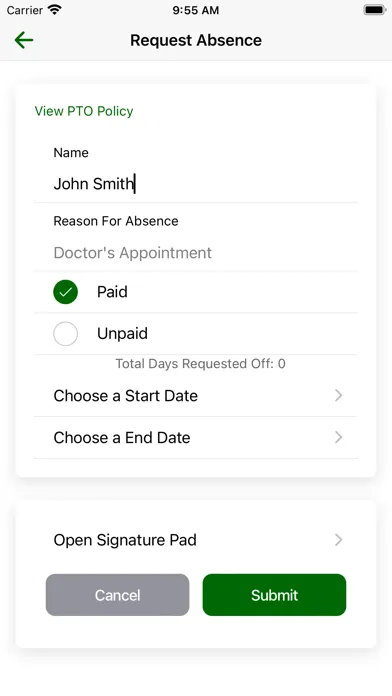The width and height of the screenshot is (392, 696).
Task: Submit the absence request
Action: click(274, 595)
